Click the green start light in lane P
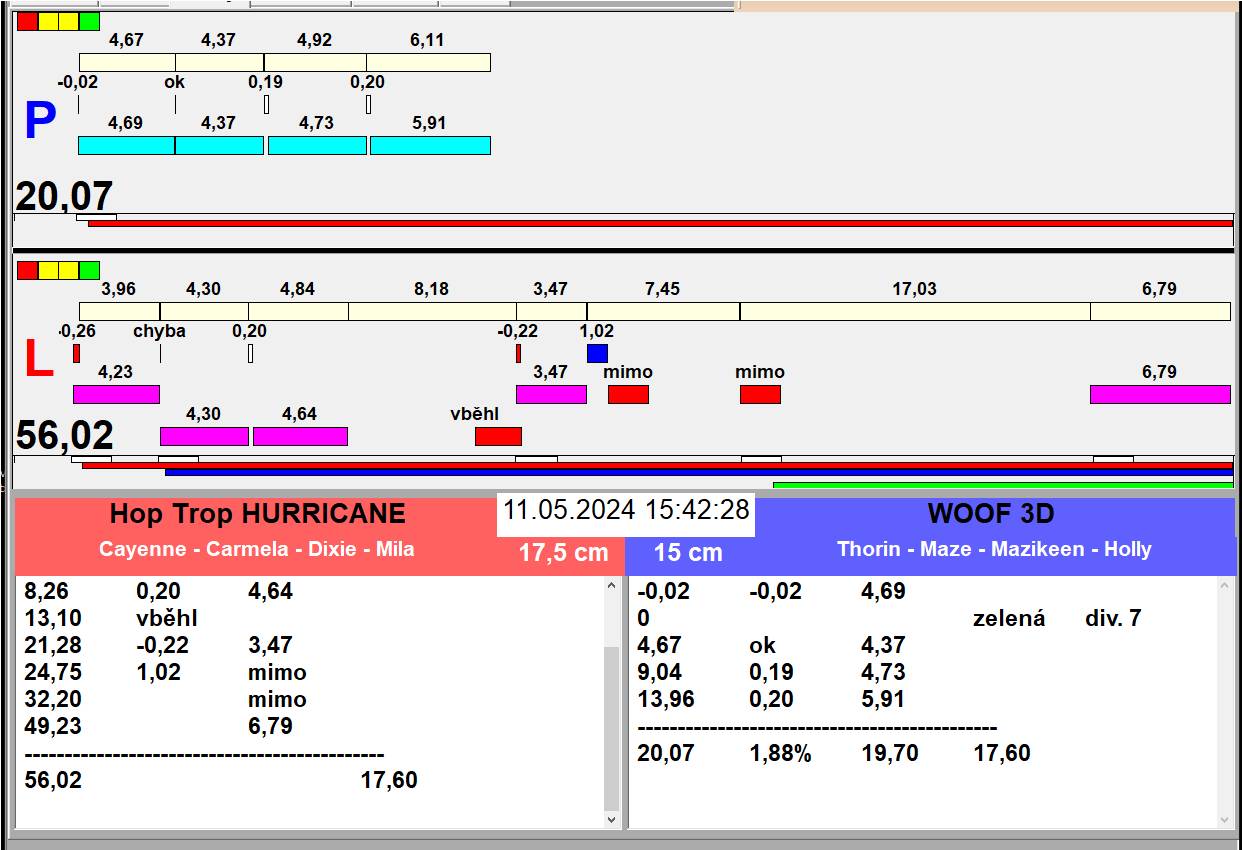This screenshot has height=850, width=1242. click(89, 21)
